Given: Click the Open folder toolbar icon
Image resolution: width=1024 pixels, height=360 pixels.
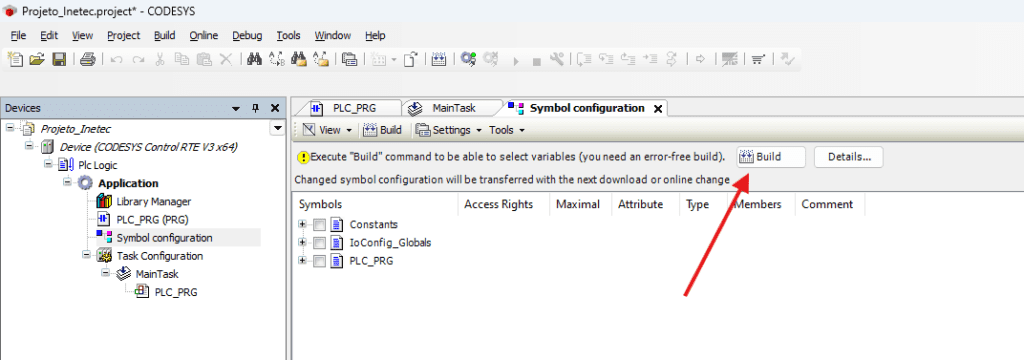Looking at the screenshot, I should [x=37, y=59].
